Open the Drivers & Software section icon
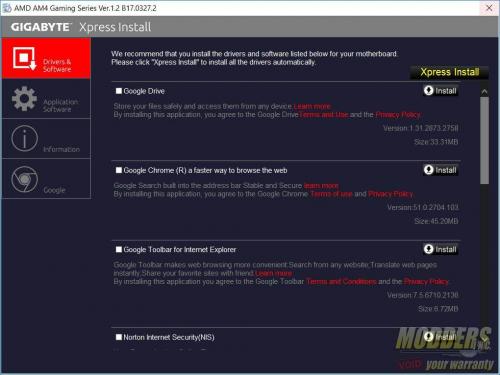Screen dimensions: 500x375 pyautogui.click(x=24, y=58)
